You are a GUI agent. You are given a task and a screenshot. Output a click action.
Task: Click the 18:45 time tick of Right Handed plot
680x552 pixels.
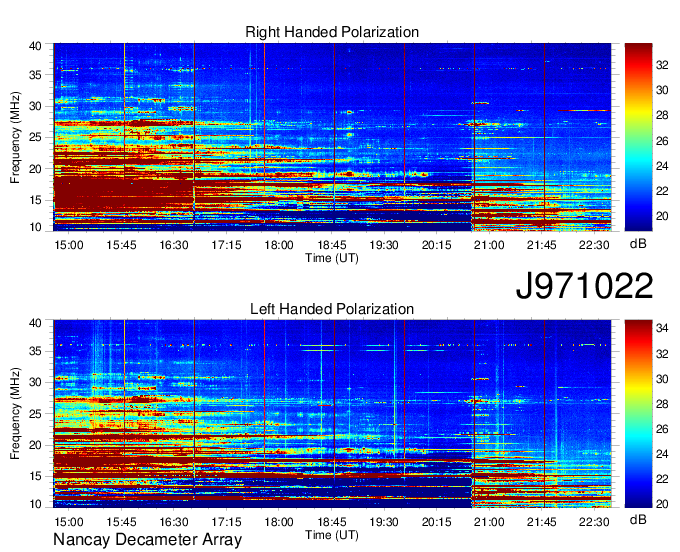coord(332,245)
